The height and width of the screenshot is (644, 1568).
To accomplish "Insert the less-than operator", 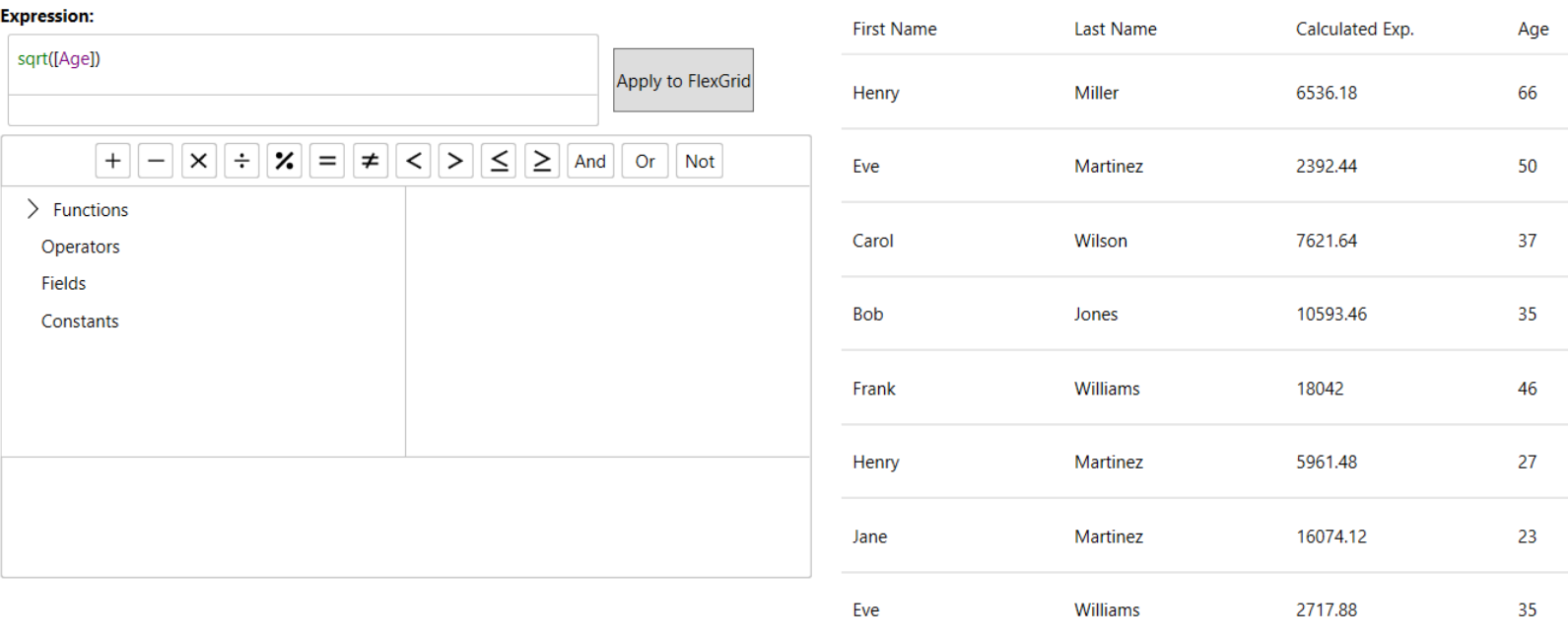I will 413,161.
